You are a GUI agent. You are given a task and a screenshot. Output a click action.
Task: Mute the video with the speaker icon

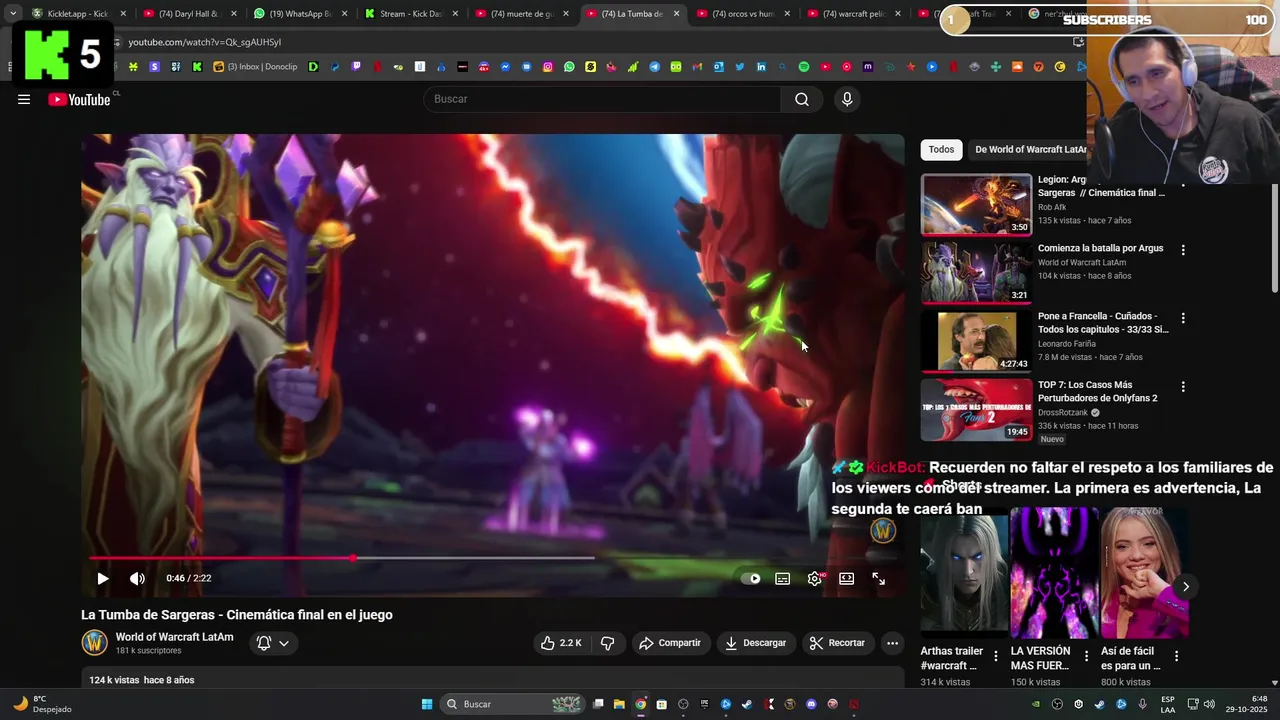click(x=137, y=578)
